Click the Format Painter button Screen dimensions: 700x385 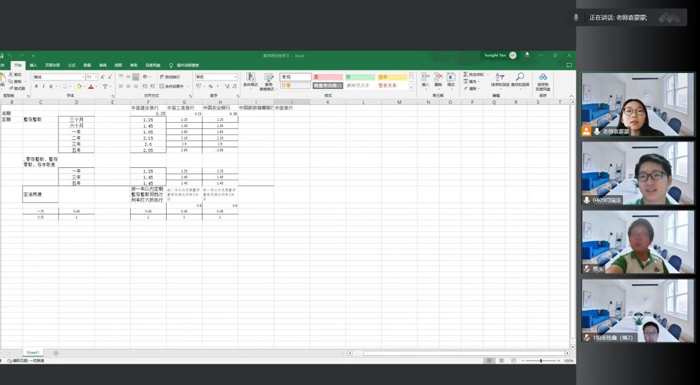[x=17, y=88]
